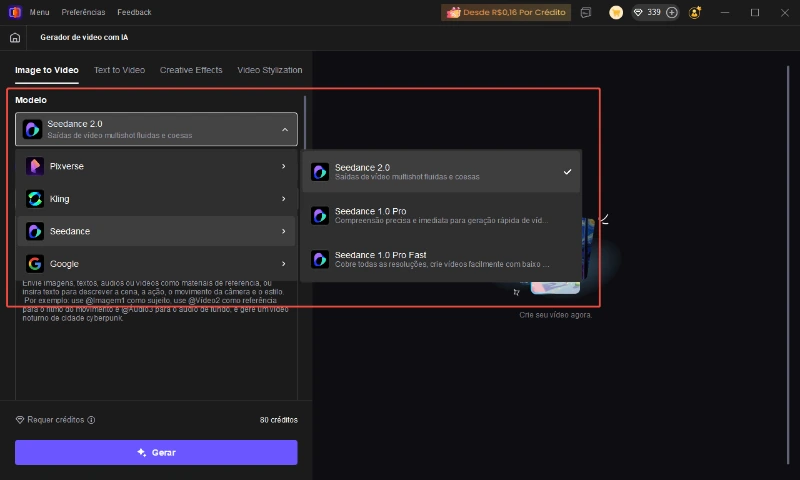Select the Google logo icon
Viewport: 800px width, 480px height.
[35, 264]
